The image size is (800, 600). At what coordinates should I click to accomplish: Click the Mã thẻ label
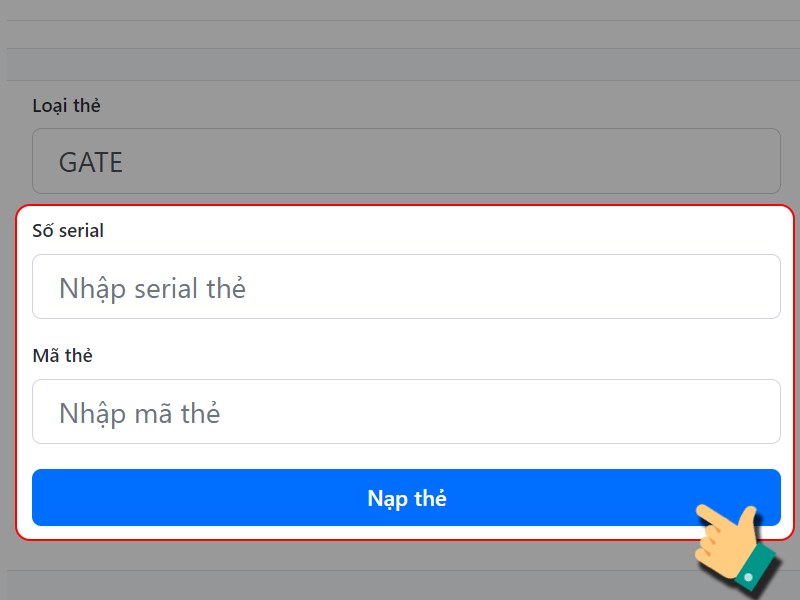click(62, 356)
